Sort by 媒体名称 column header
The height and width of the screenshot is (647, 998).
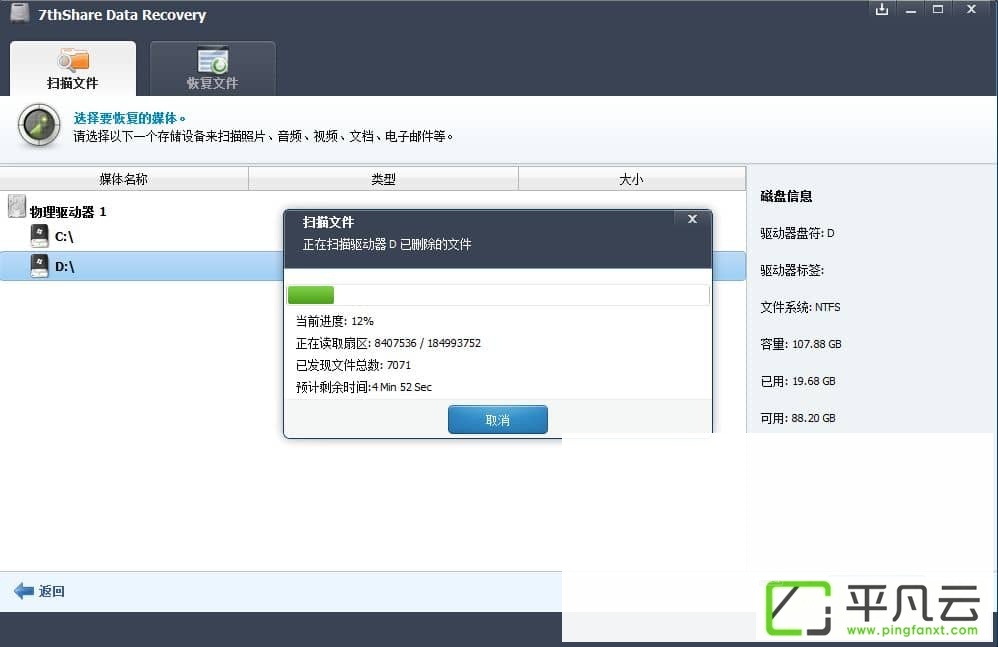tap(124, 179)
